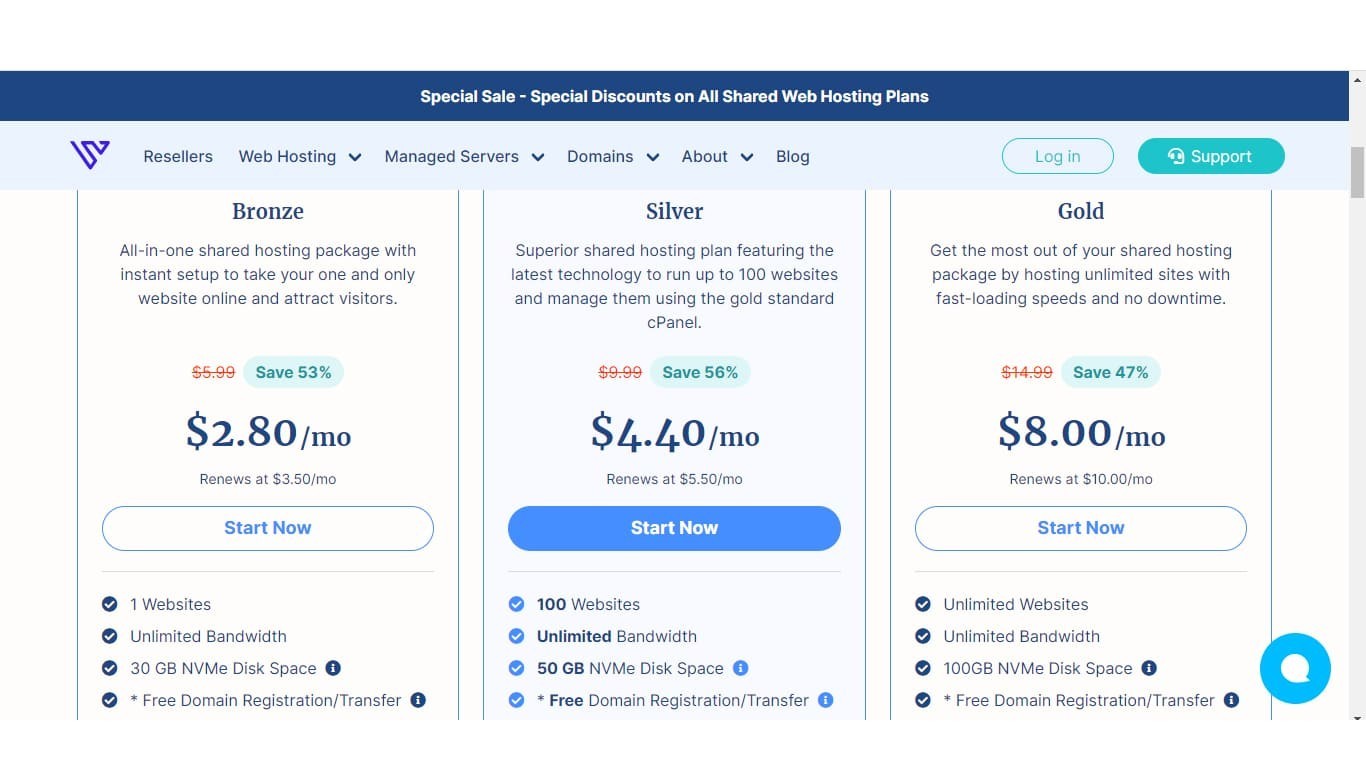
Task: Start Now on the Silver plan
Action: [674, 528]
